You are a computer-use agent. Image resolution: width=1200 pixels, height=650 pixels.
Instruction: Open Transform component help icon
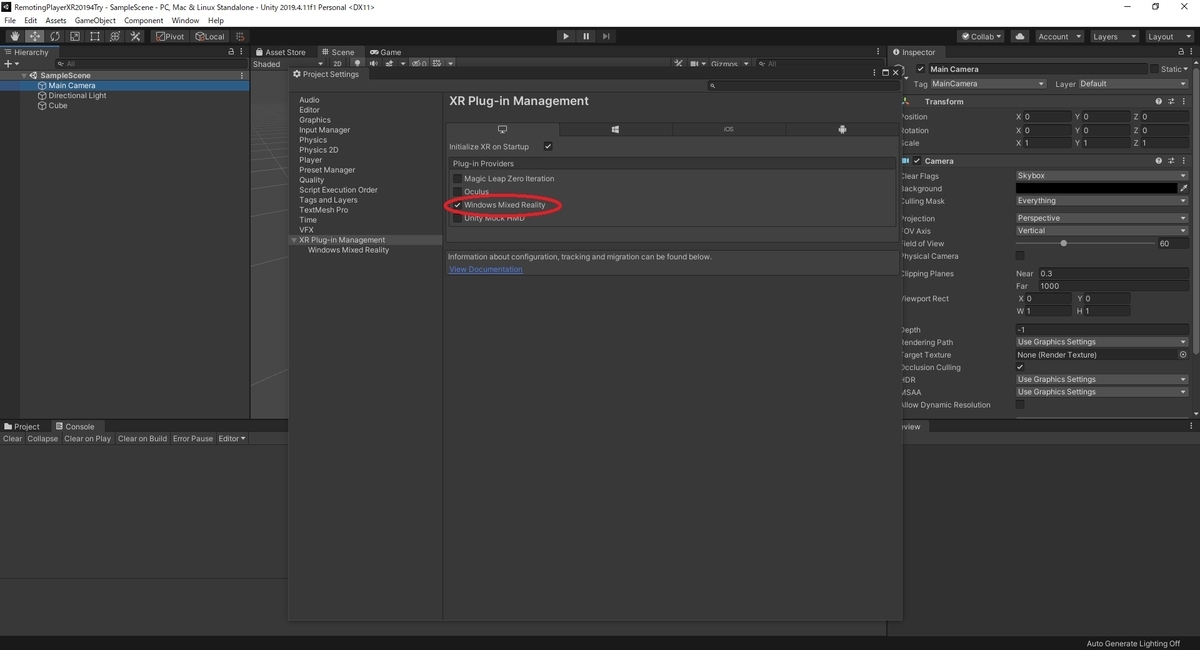1159,101
